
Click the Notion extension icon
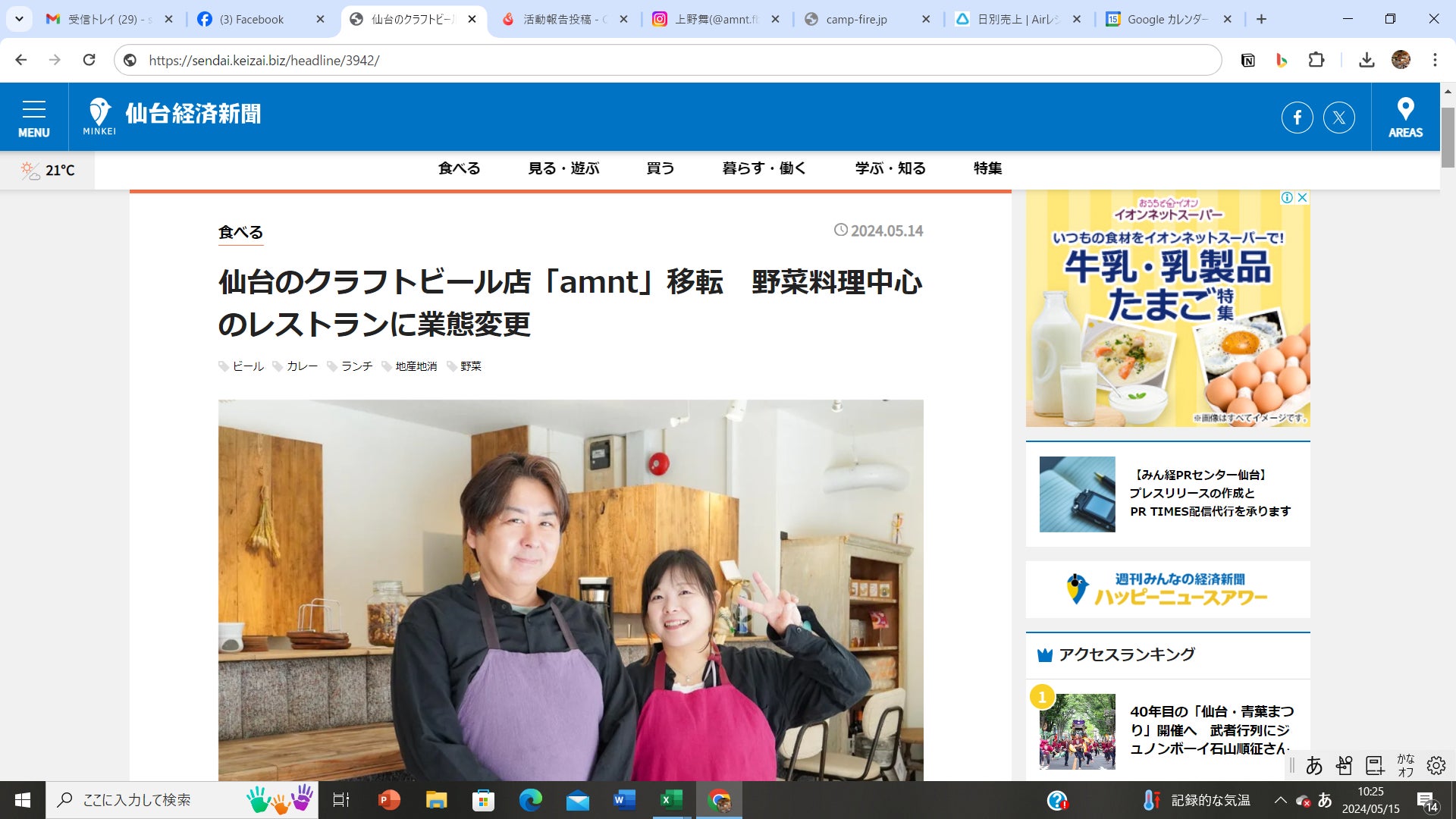1247,60
